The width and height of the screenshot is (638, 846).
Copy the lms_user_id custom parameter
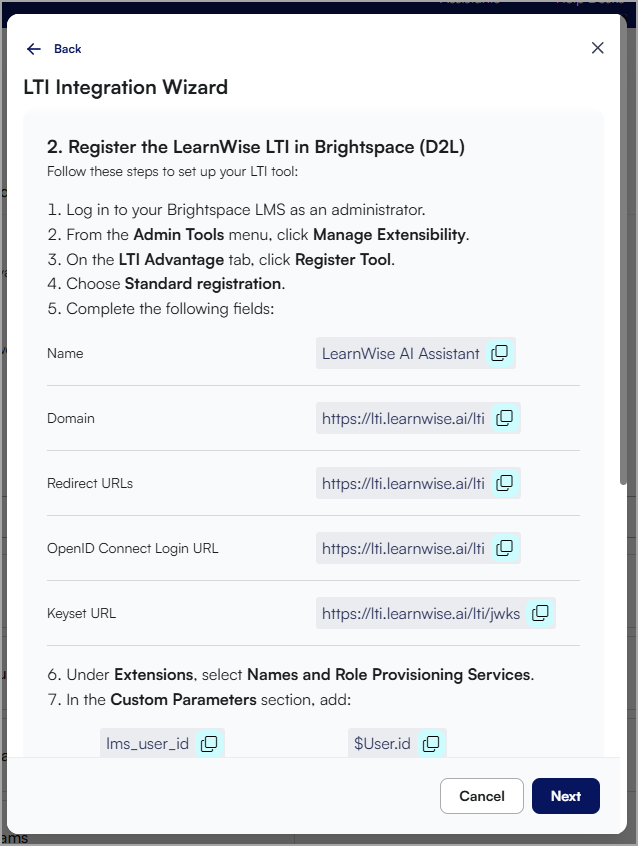pyautogui.click(x=208, y=743)
